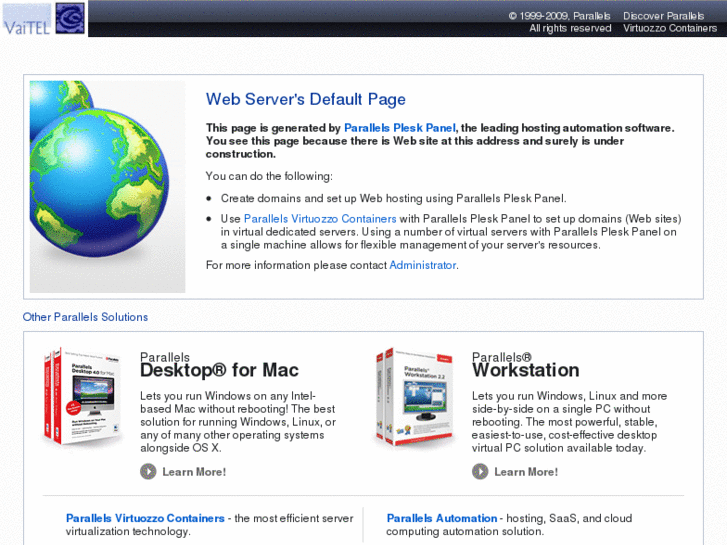Contact the Administrator link
Viewport: 727px width, 545px height.
(x=422, y=265)
